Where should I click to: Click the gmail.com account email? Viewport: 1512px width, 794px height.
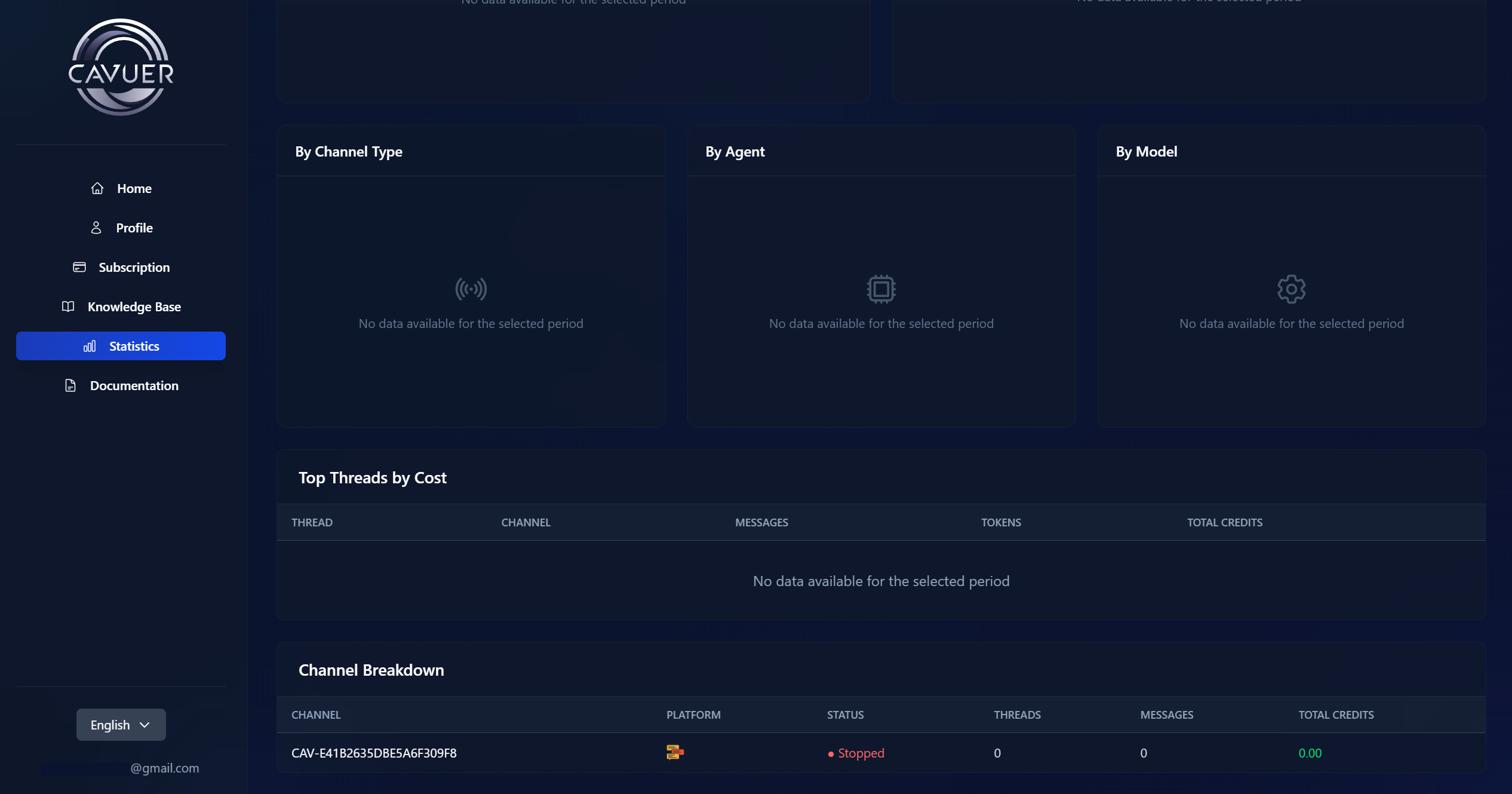point(164,768)
